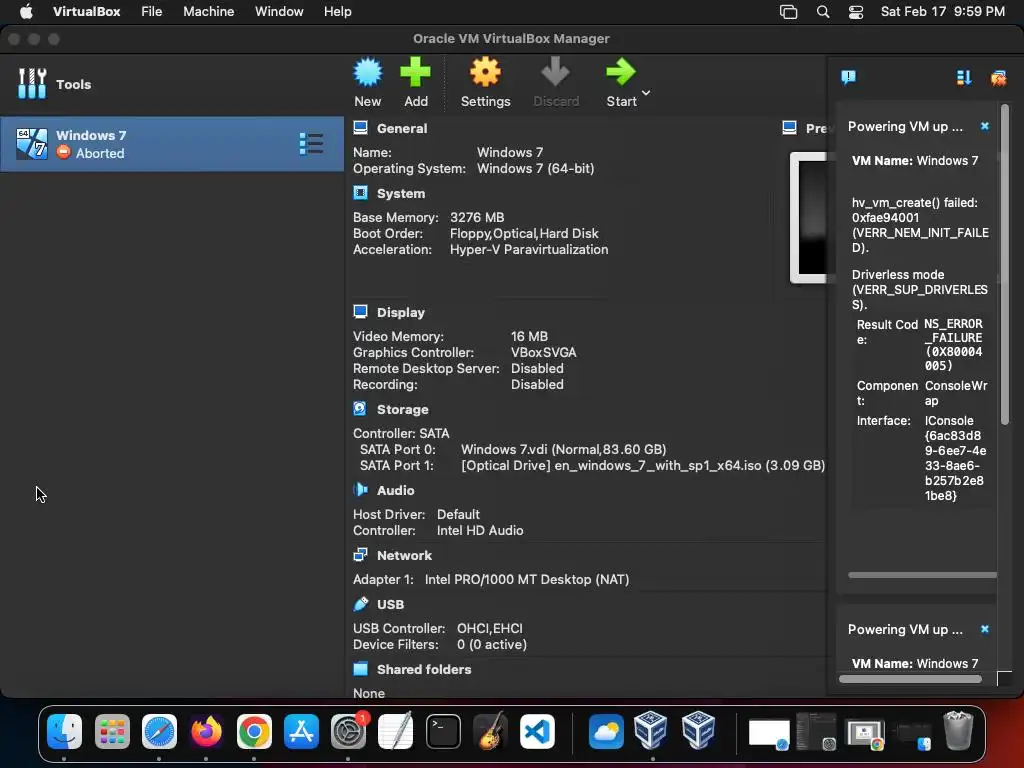The image size is (1024, 768).
Task: Open Firefox from the dock
Action: point(206,731)
